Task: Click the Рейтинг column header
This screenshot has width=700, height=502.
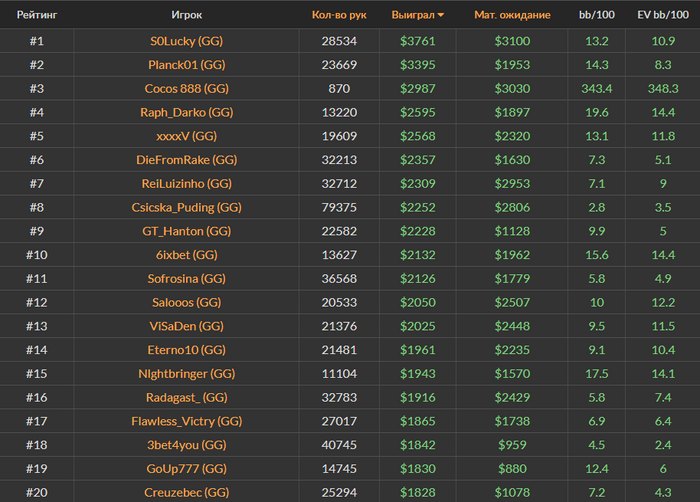Action: [36, 16]
